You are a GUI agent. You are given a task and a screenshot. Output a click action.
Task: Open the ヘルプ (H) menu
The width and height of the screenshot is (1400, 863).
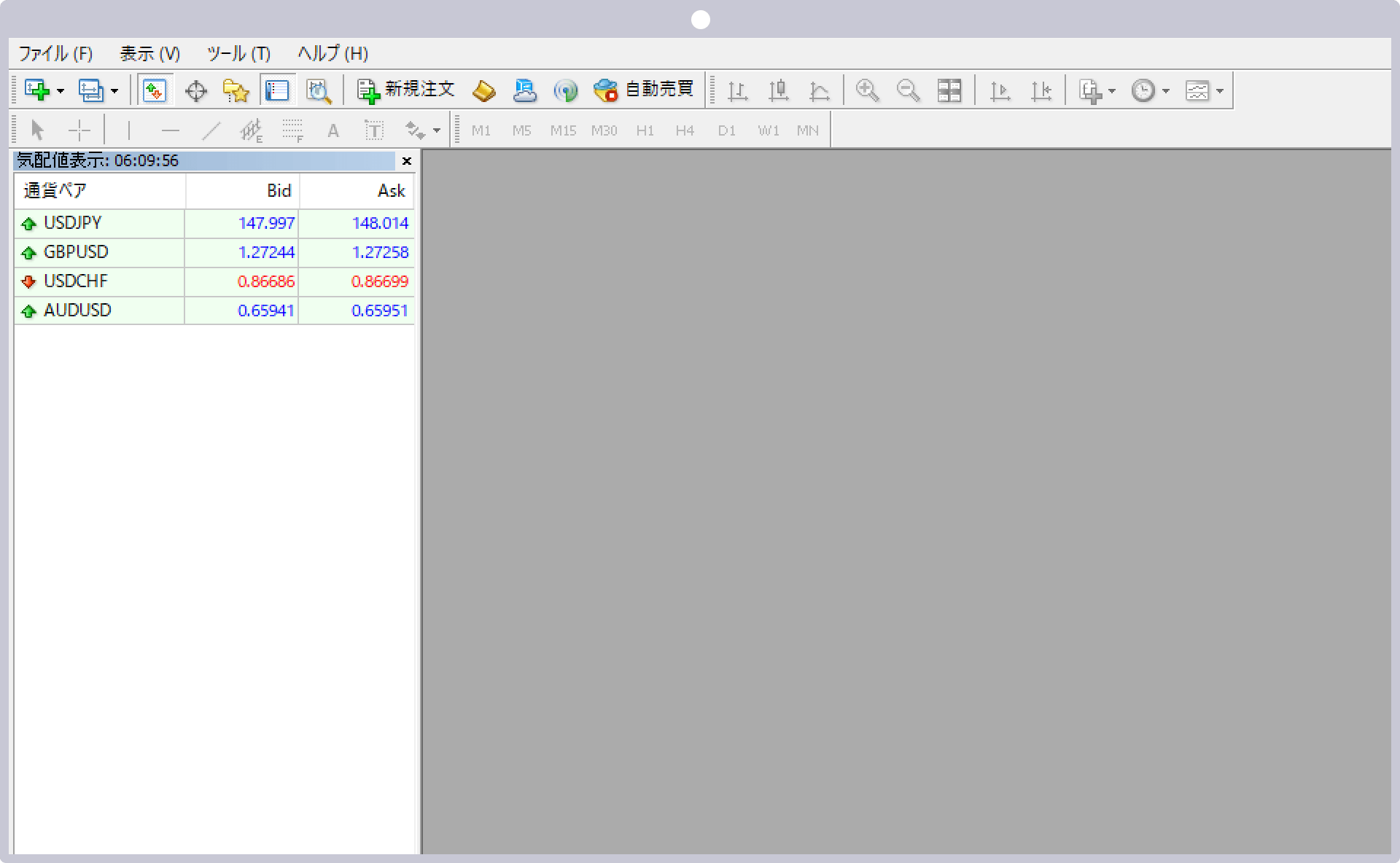[332, 53]
